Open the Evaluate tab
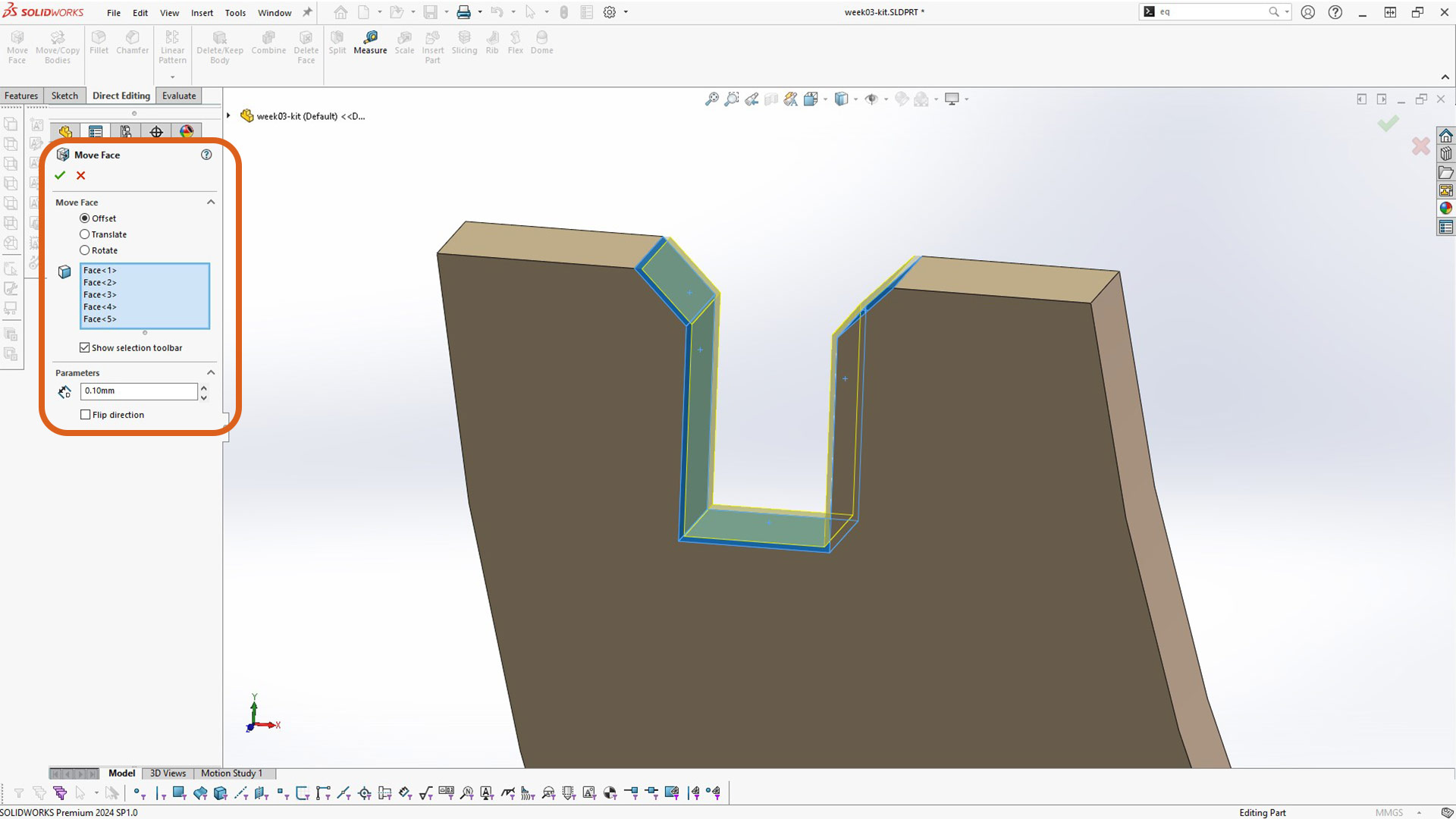This screenshot has width=1456, height=819. [x=178, y=95]
